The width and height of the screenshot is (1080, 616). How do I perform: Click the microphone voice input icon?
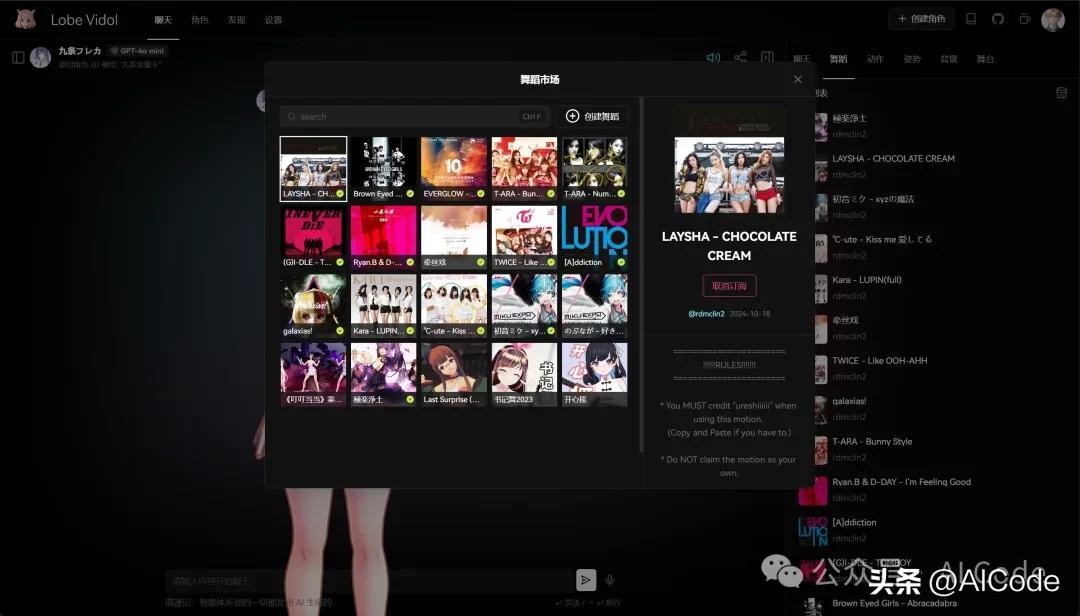[x=610, y=580]
